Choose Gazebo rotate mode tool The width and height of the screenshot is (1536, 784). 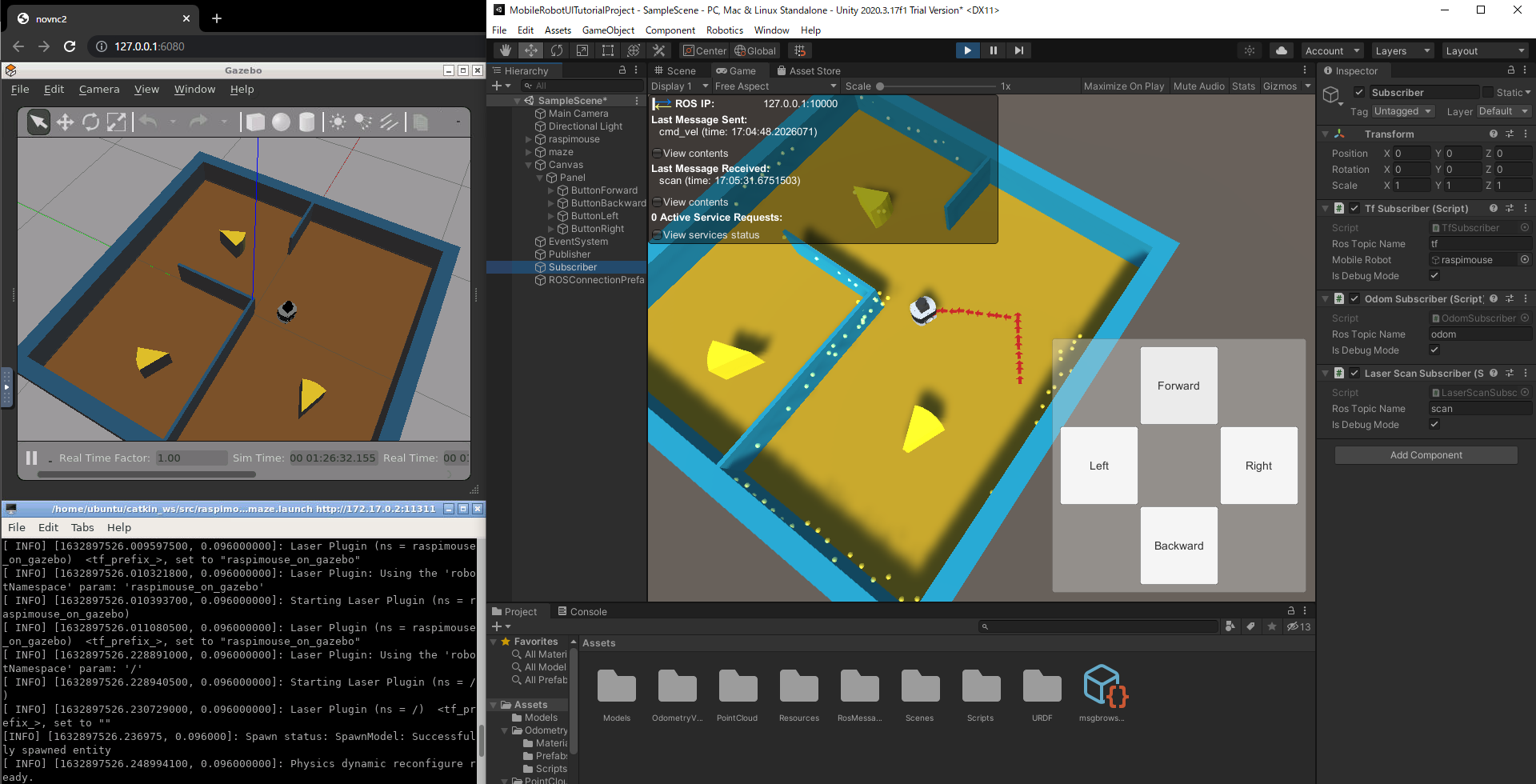90,122
